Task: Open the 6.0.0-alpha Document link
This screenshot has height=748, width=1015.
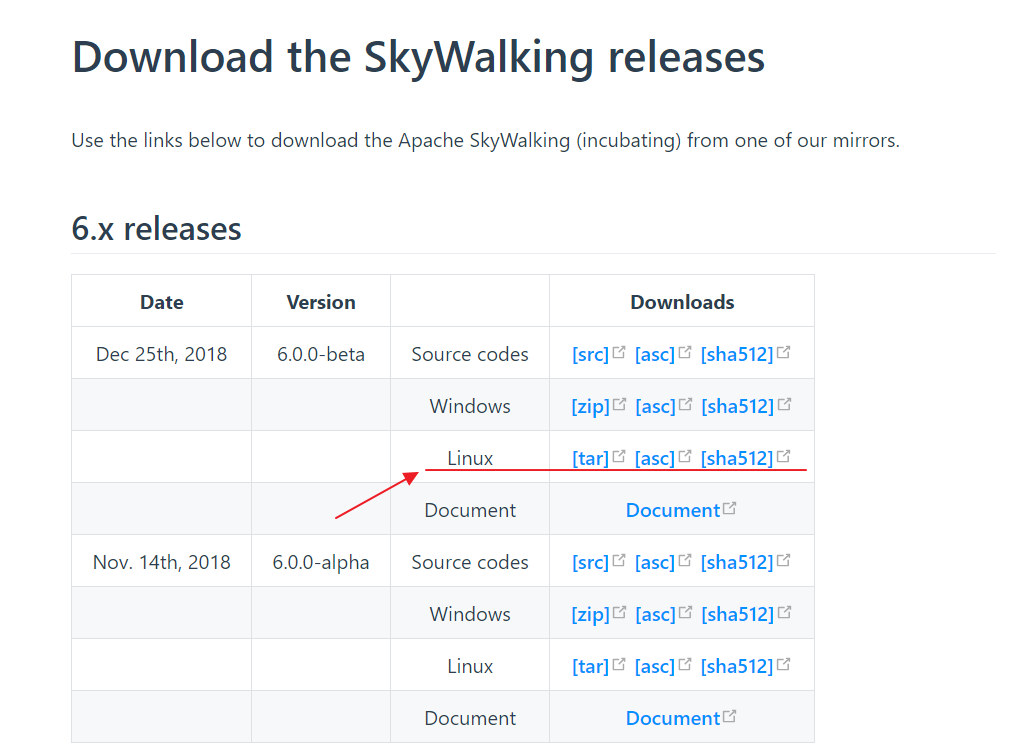Action: (673, 718)
